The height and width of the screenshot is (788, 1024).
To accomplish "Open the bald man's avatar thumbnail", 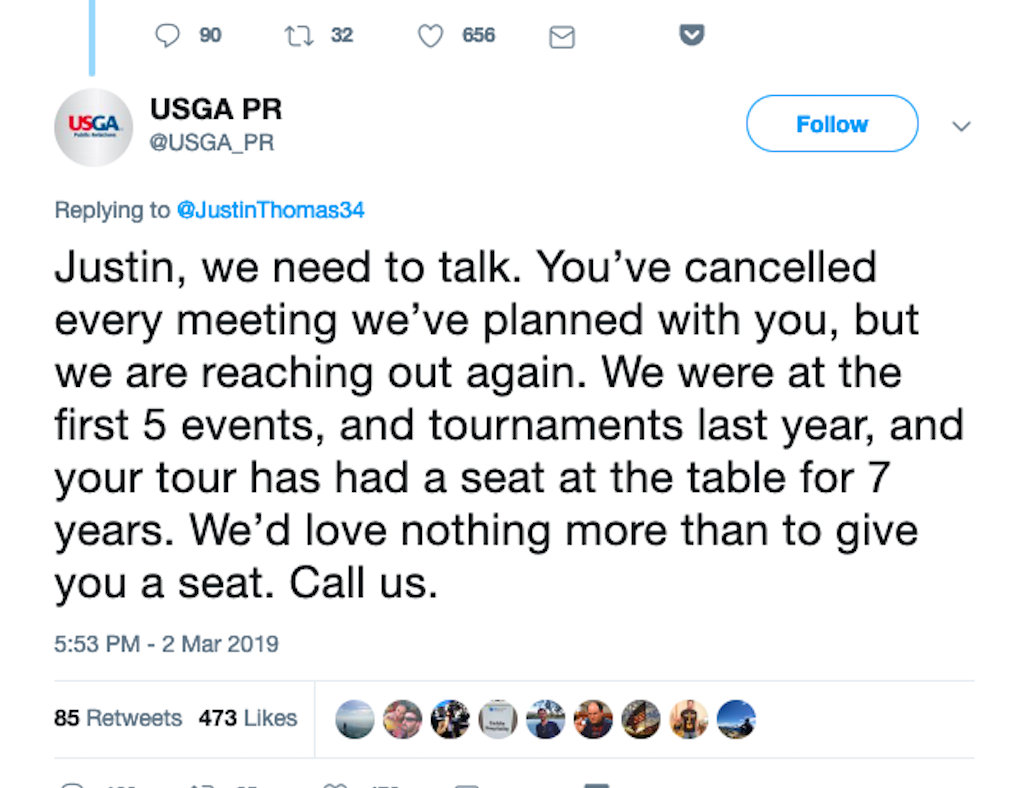I will [x=593, y=719].
